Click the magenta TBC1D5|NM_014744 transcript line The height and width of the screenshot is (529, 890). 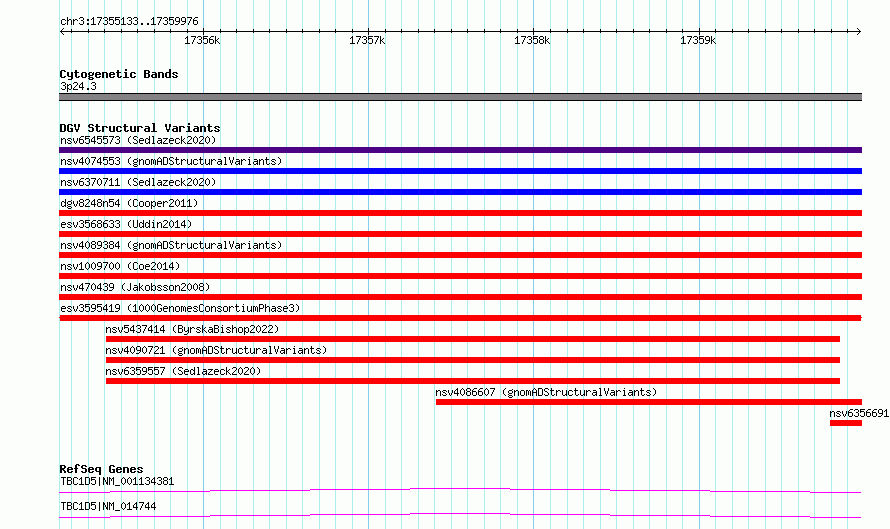tap(460, 515)
